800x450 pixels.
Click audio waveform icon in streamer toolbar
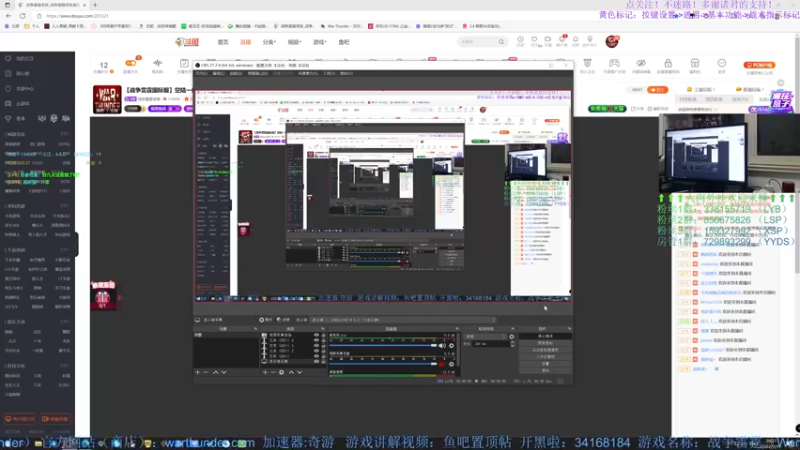coord(157,65)
